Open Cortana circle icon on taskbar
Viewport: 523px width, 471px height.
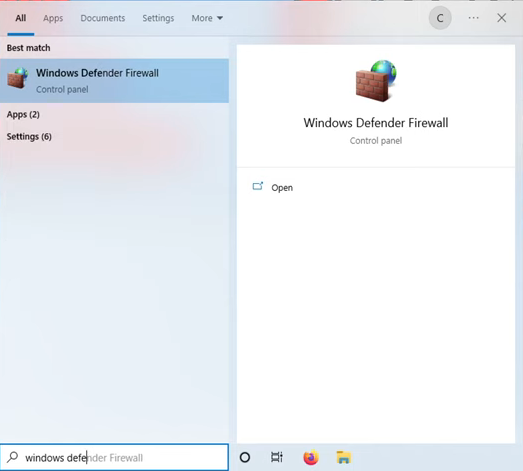tap(245, 457)
